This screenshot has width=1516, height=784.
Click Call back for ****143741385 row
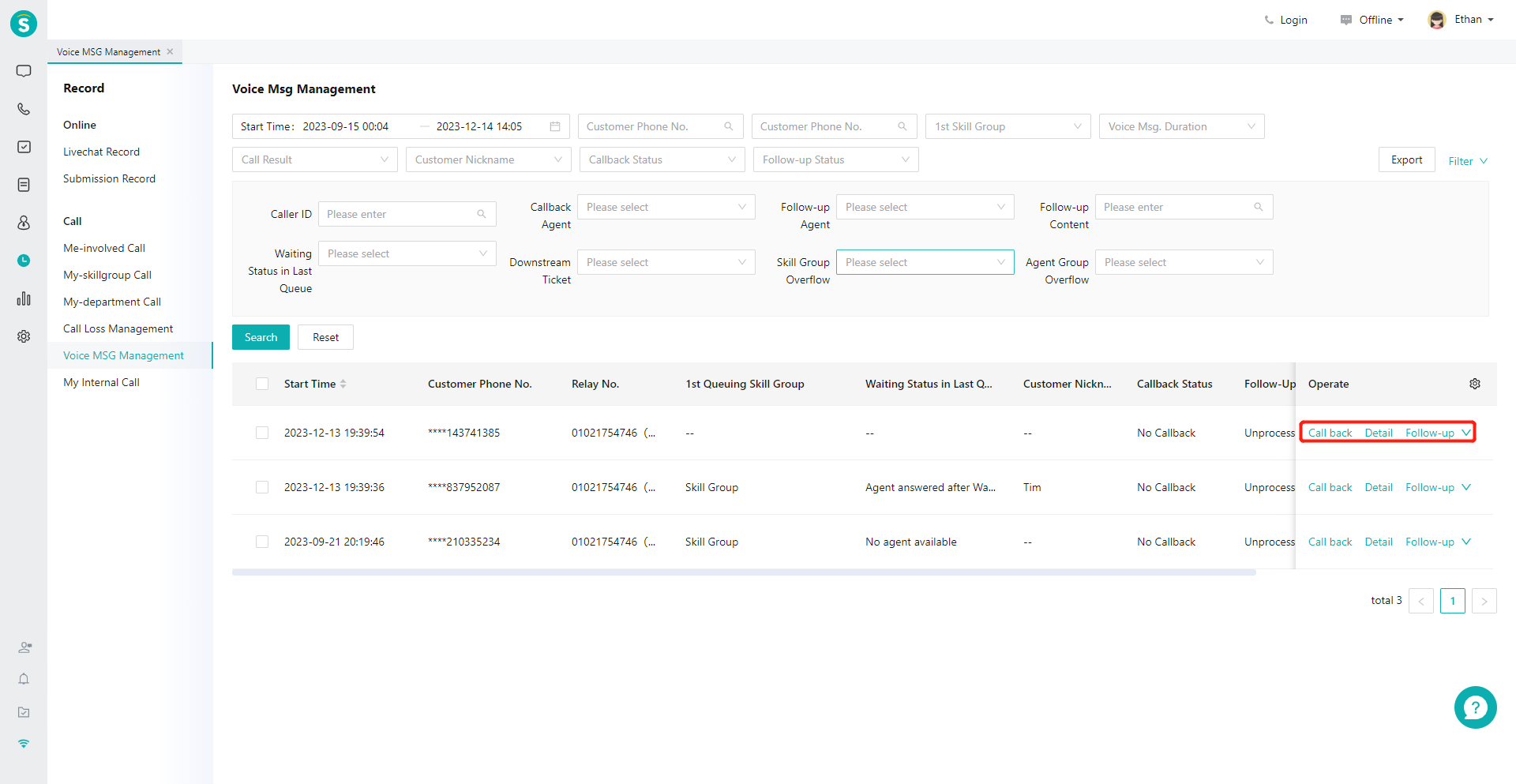[x=1330, y=433]
